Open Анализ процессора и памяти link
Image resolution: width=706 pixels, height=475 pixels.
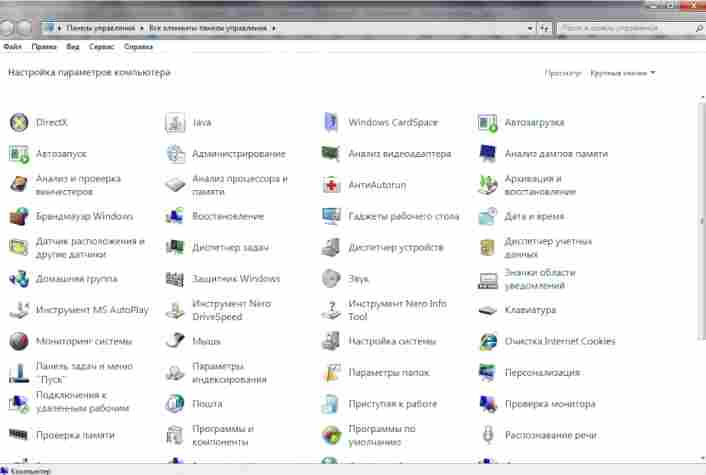point(240,185)
